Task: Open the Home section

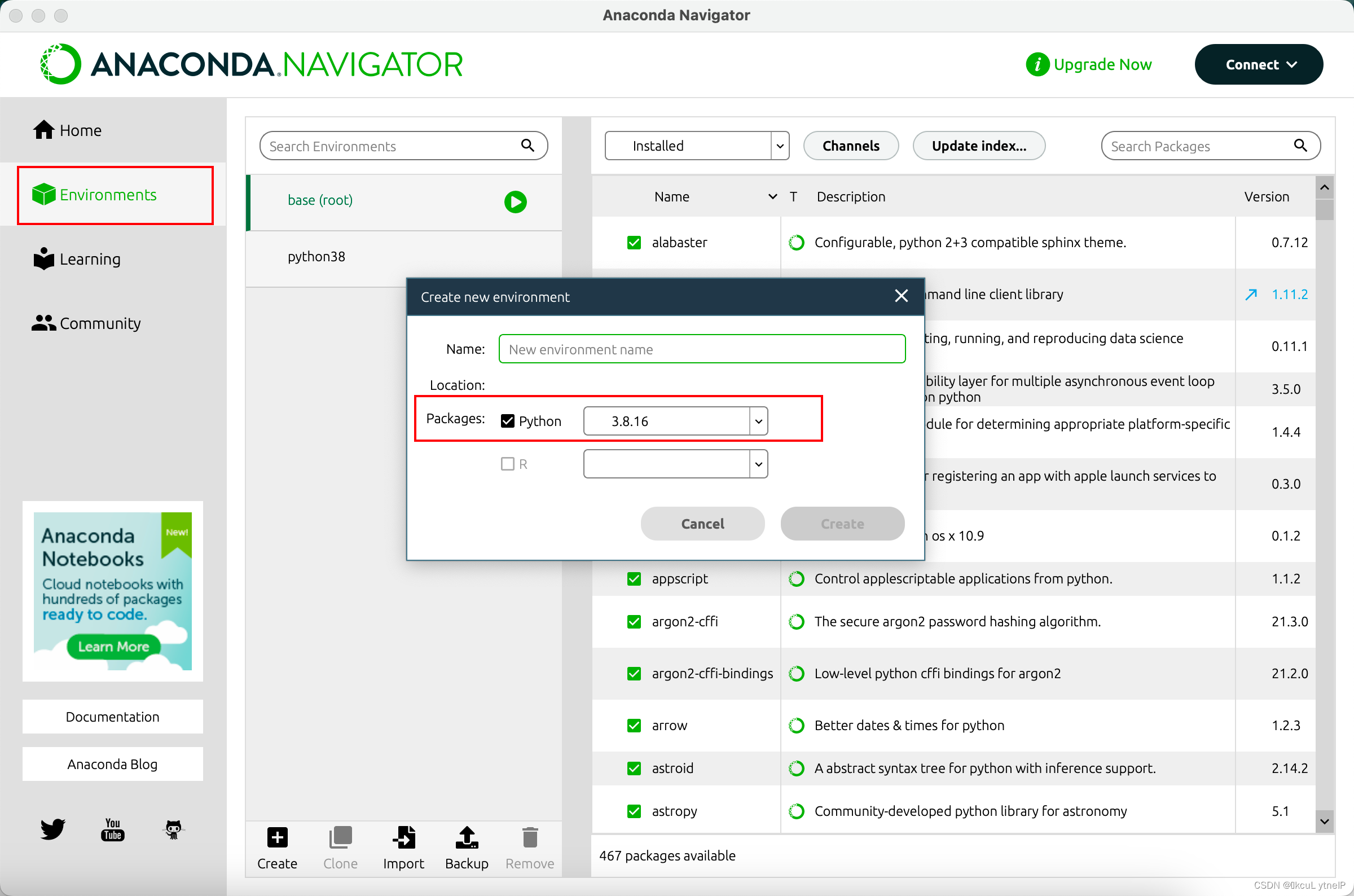Action: pyautogui.click(x=67, y=130)
